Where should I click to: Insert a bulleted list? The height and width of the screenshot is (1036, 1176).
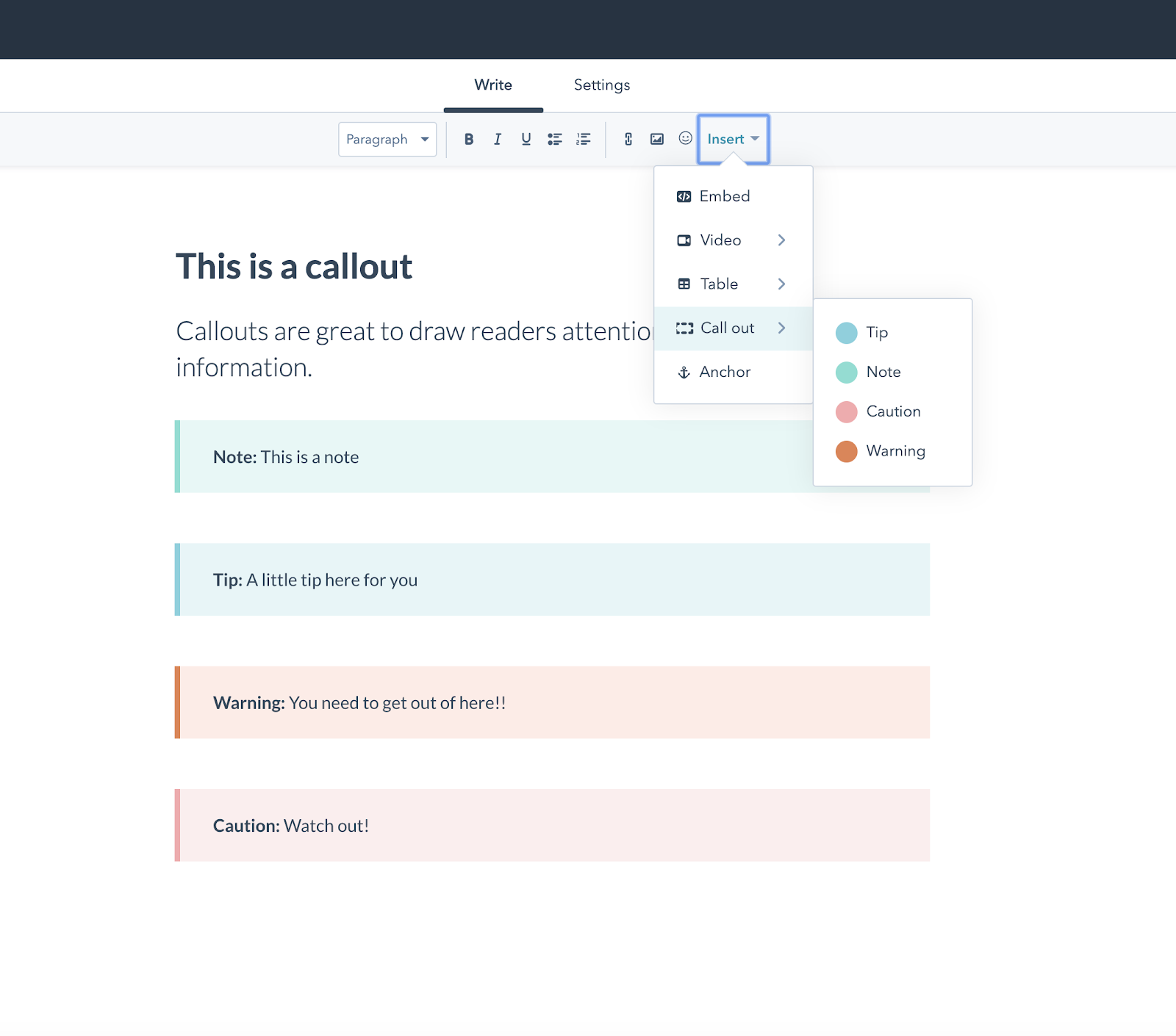coord(555,139)
